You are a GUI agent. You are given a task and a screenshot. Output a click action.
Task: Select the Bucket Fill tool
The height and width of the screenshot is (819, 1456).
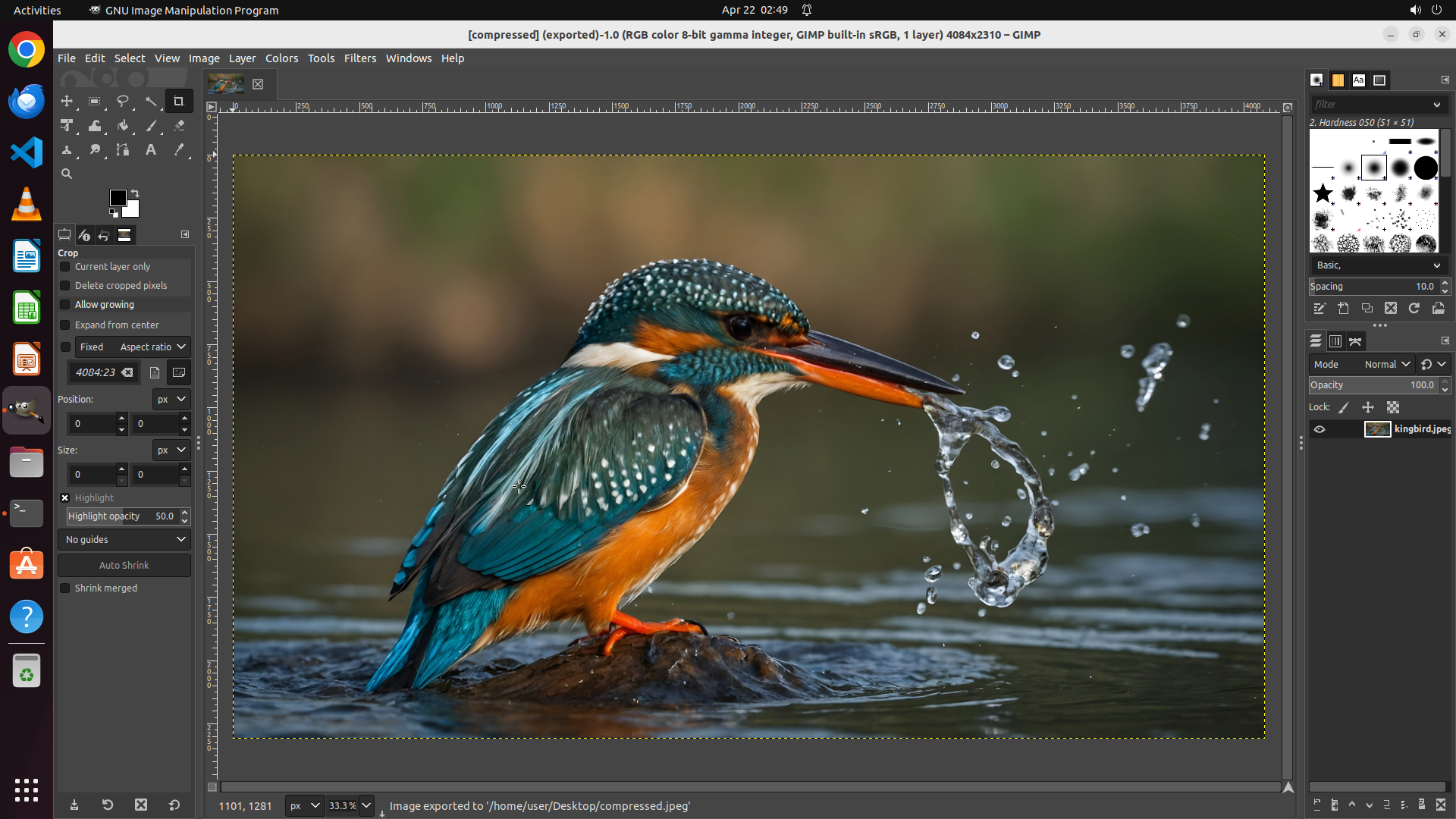pos(123,126)
